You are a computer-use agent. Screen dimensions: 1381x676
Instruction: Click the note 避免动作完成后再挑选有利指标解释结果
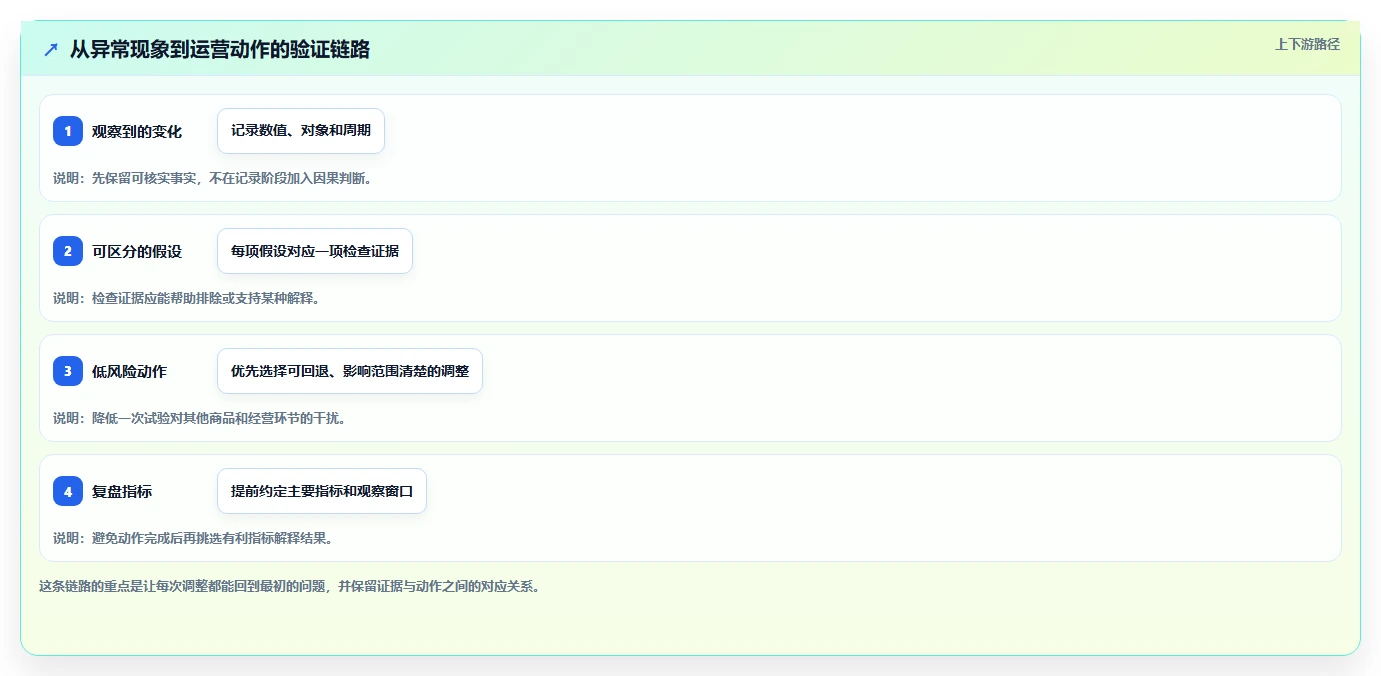click(193, 538)
